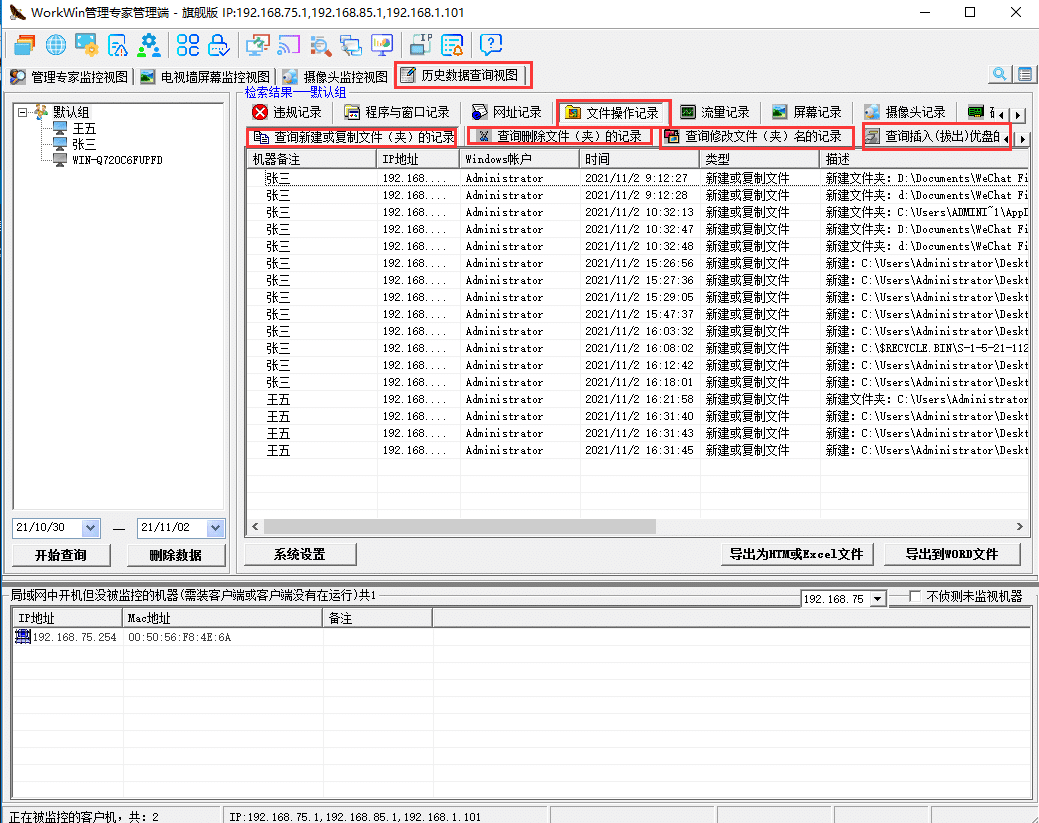The image size is (1039, 823).
Task: Select WIN-Q720C6FUPFD in the machine tree
Action: coord(117,160)
